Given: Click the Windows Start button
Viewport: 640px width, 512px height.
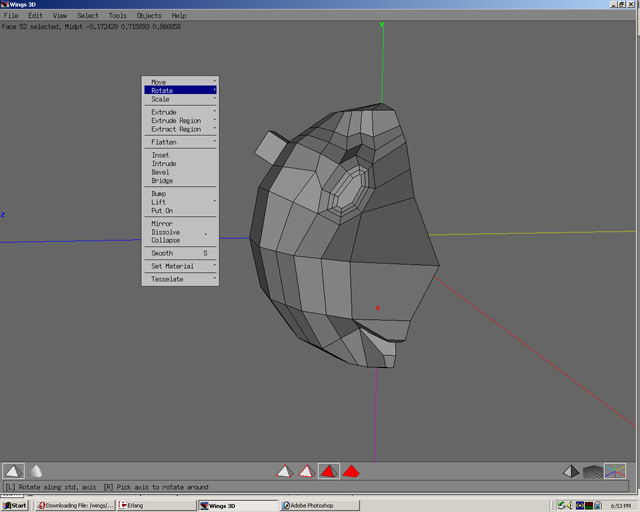Looking at the screenshot, I should tap(14, 505).
